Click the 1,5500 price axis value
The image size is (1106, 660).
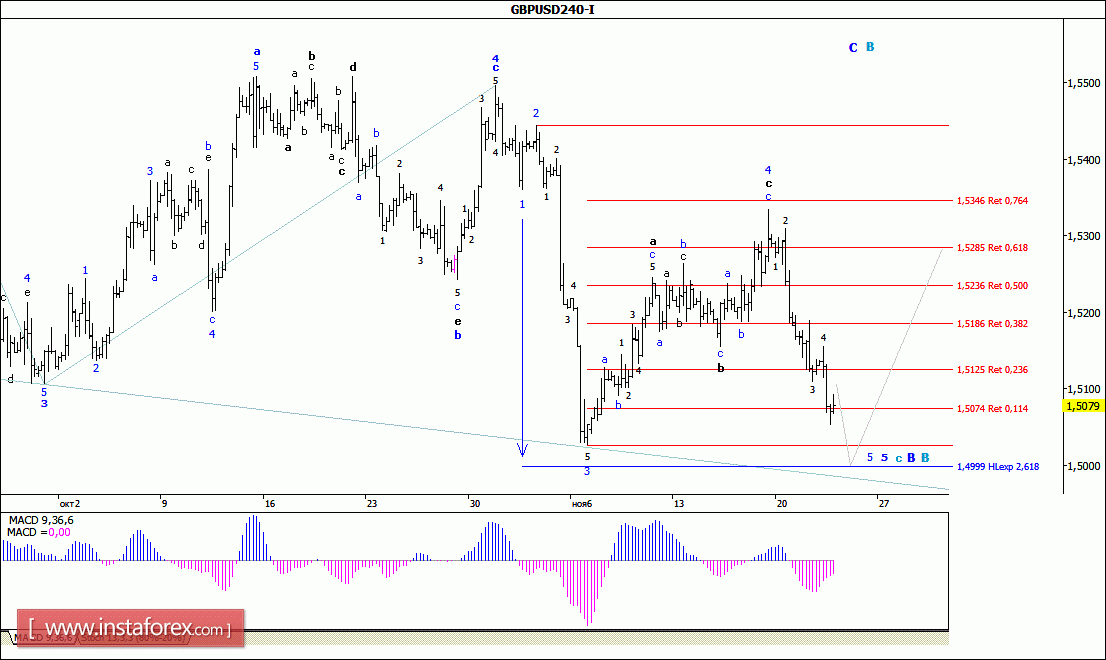1083,82
